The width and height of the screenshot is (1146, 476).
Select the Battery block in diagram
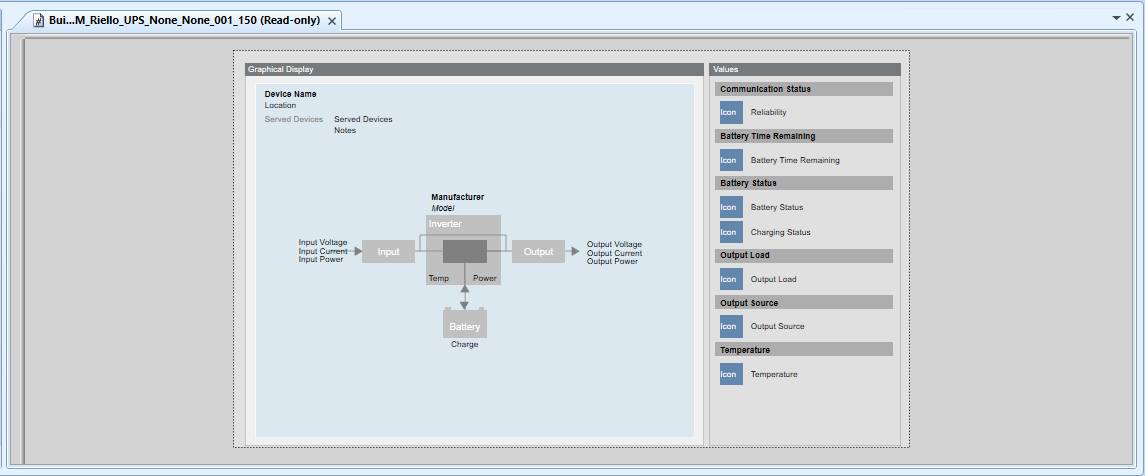(464, 326)
